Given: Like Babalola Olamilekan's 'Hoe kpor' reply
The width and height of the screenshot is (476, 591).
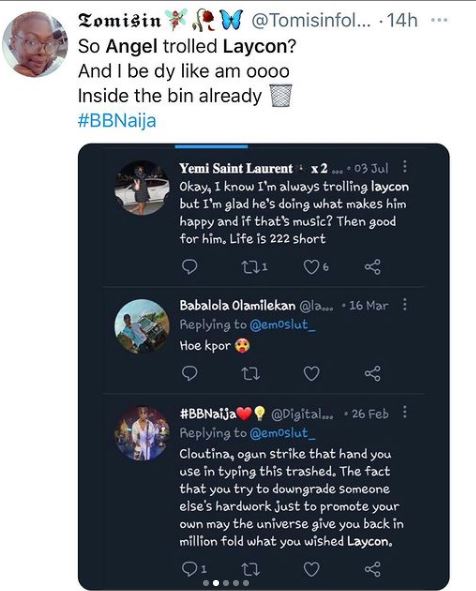Looking at the screenshot, I should 312,374.
